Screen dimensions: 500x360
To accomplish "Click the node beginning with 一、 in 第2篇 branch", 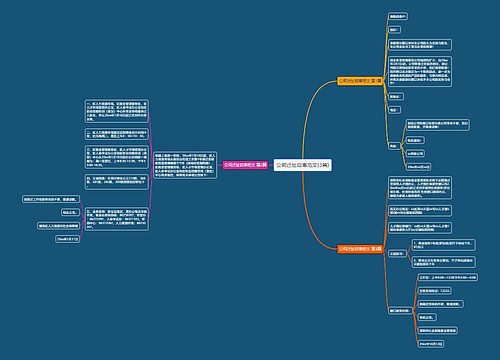I will point(117,111).
